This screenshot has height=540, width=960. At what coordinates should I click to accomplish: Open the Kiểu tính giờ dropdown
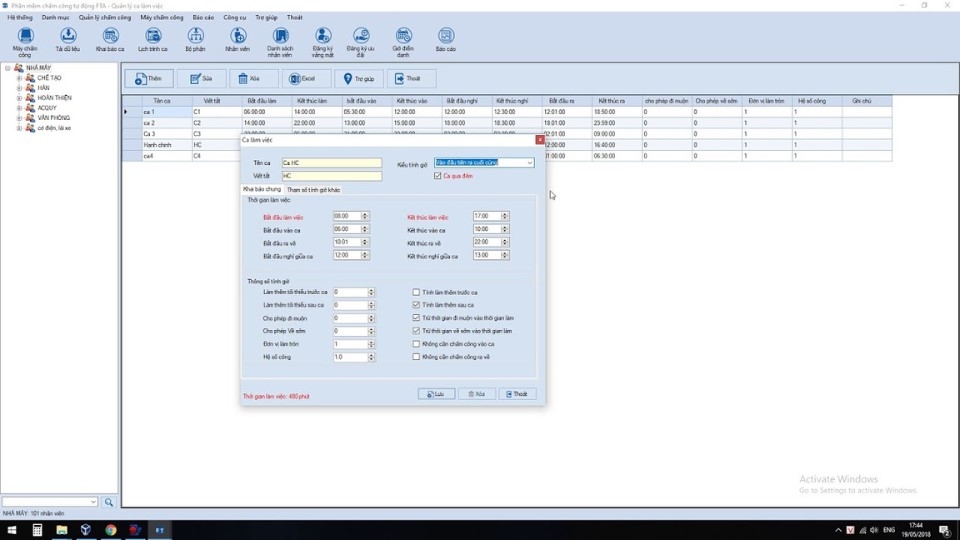pyautogui.click(x=529, y=162)
